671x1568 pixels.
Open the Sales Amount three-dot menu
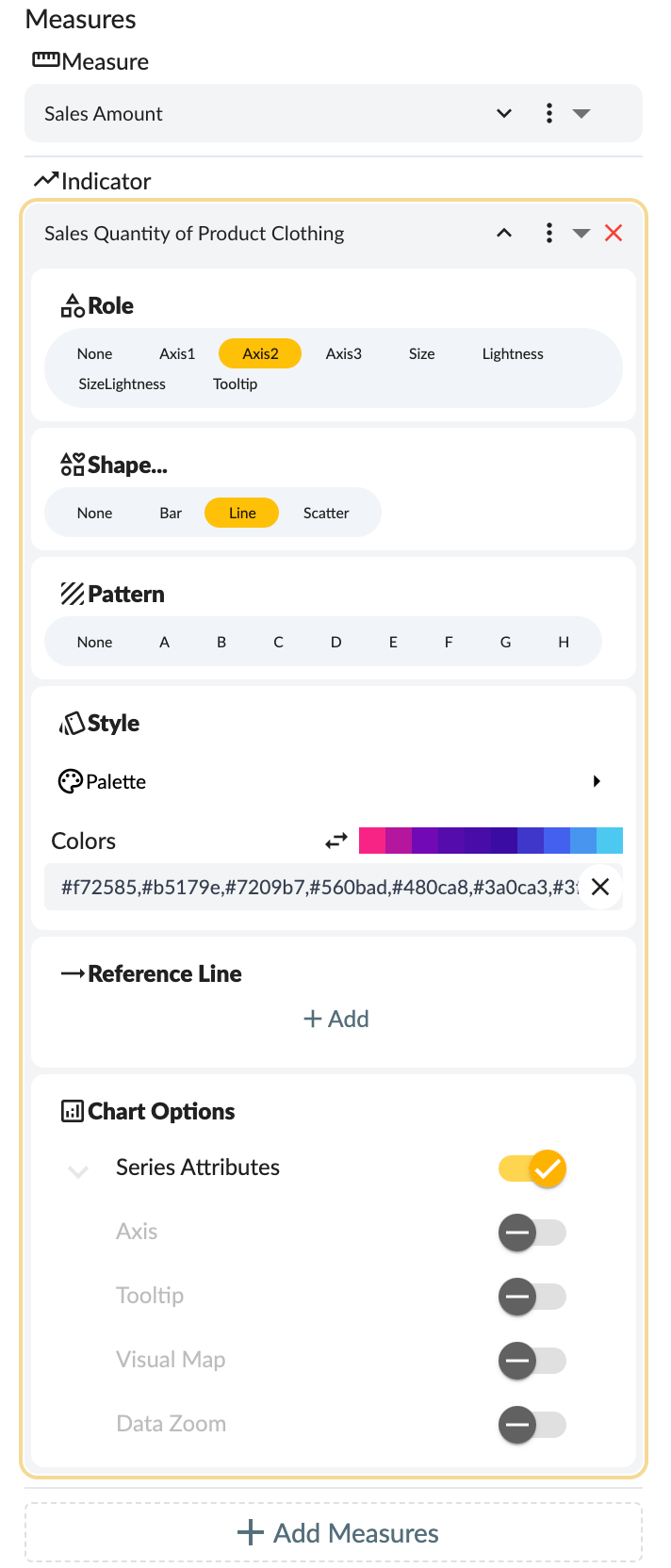point(549,114)
